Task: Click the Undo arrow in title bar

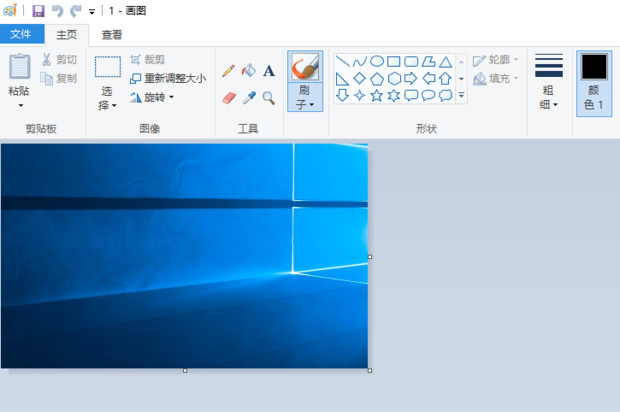Action: pyautogui.click(x=58, y=11)
